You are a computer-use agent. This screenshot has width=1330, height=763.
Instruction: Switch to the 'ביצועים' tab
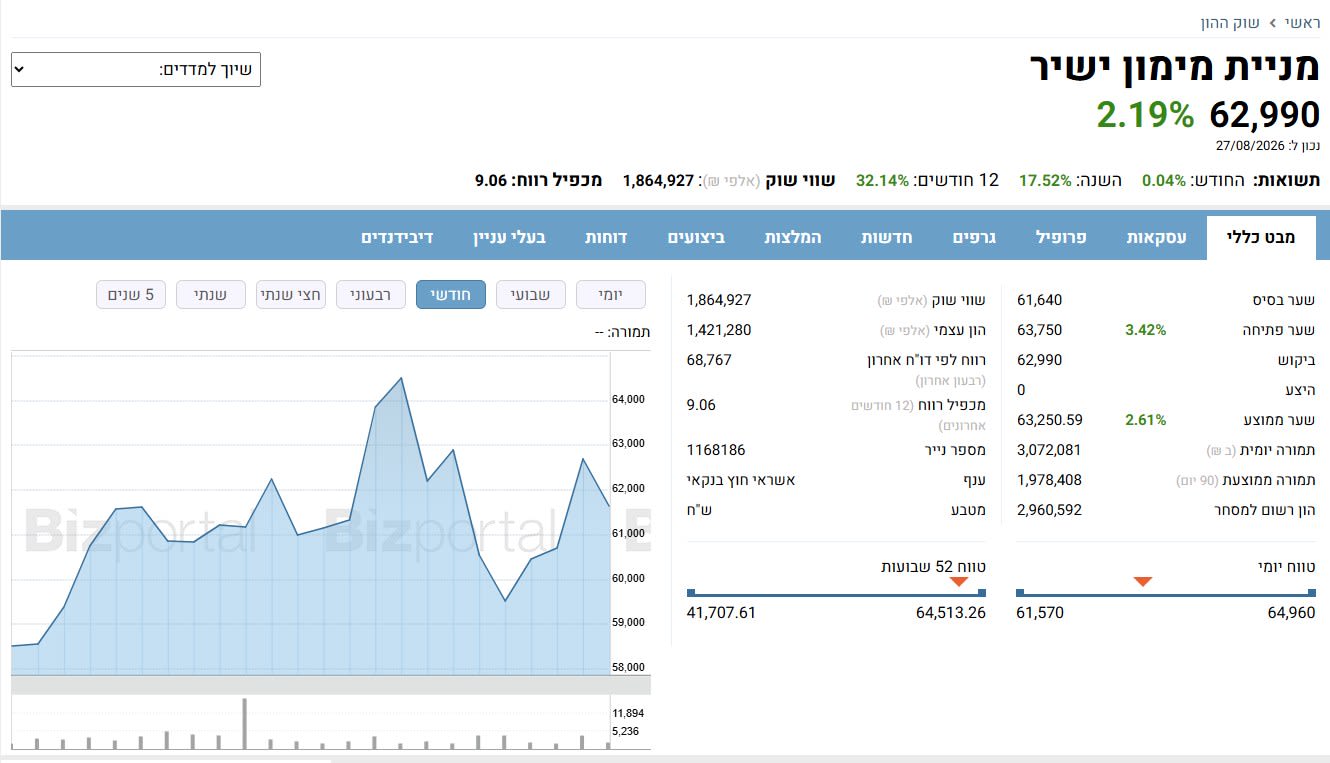tap(697, 237)
